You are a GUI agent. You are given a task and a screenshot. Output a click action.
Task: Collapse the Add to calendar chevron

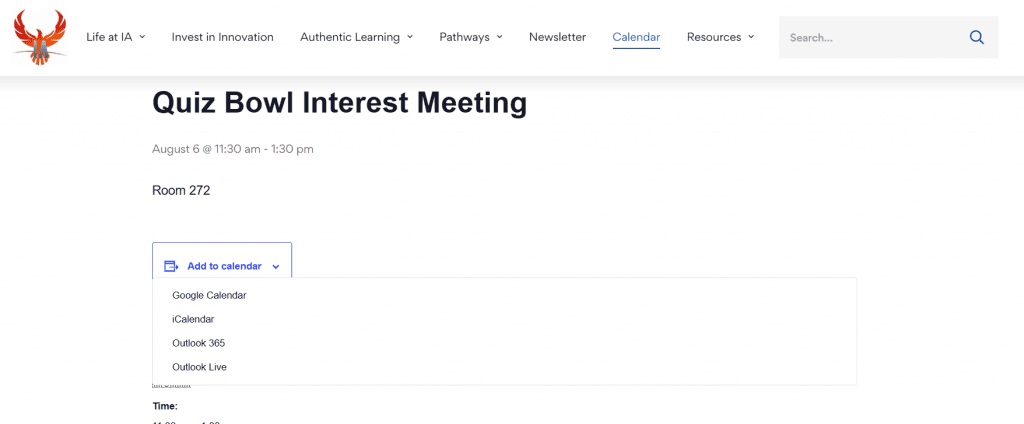(276, 267)
